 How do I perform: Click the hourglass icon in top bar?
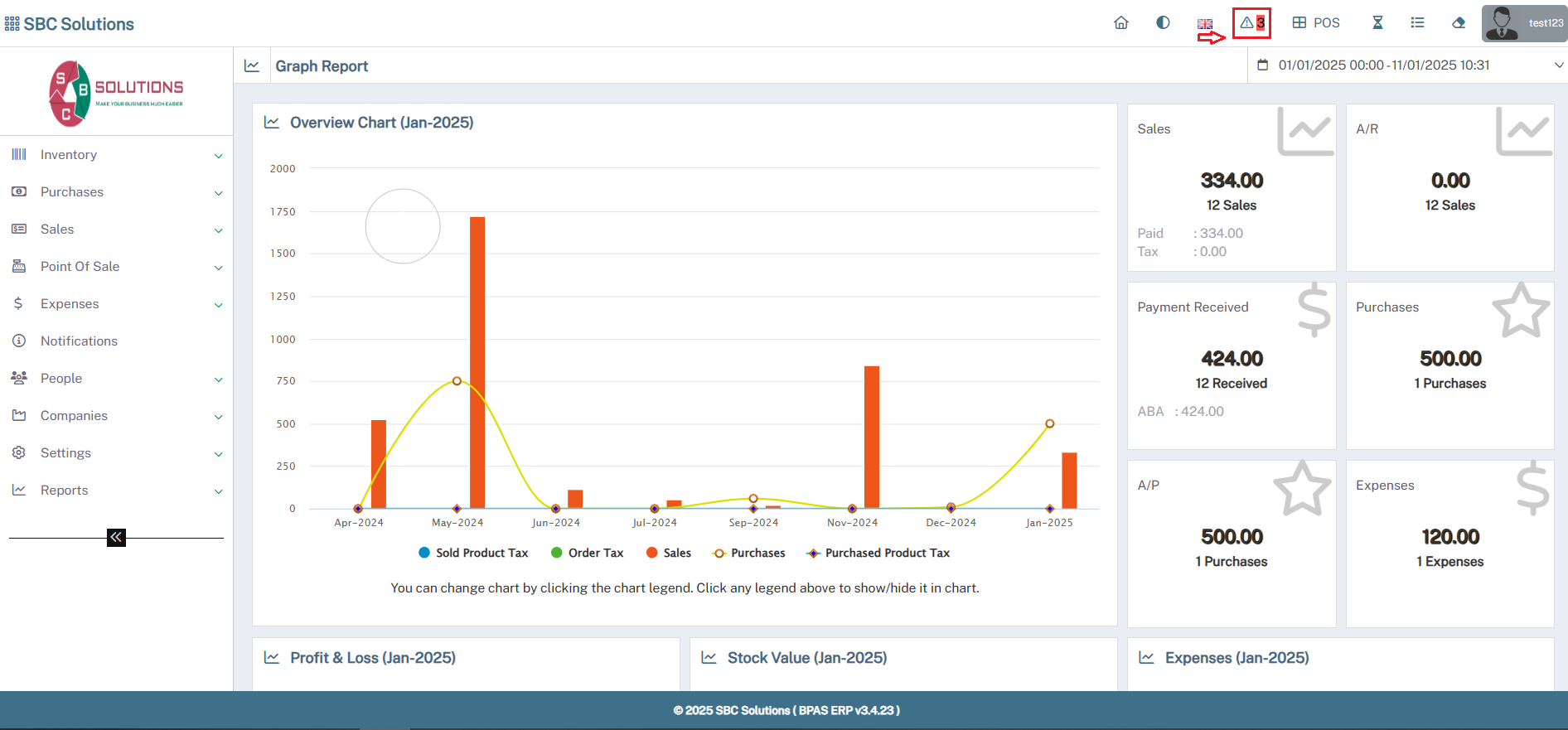tap(1377, 23)
